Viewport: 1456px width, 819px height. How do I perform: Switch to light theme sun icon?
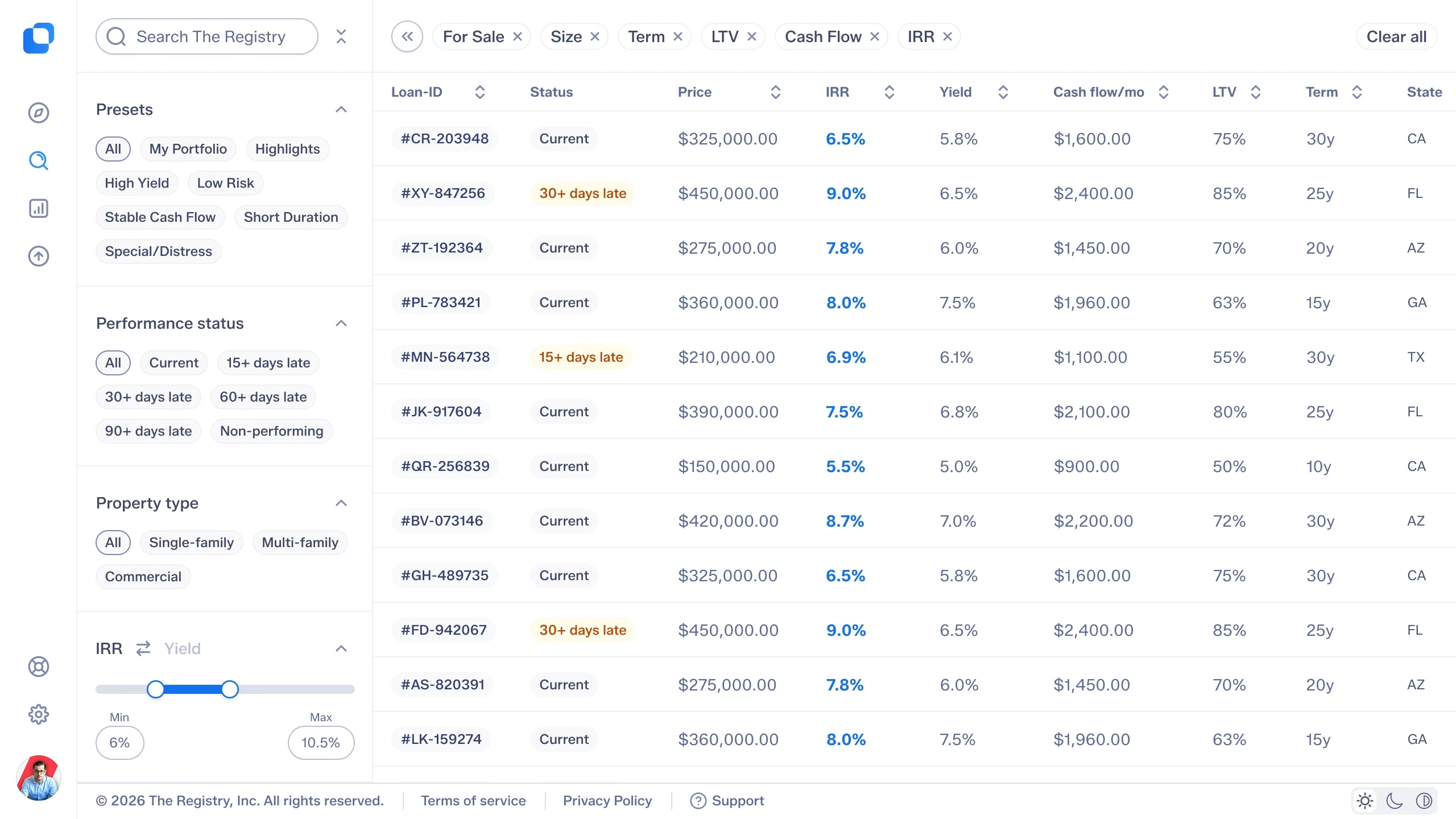[x=1365, y=801]
